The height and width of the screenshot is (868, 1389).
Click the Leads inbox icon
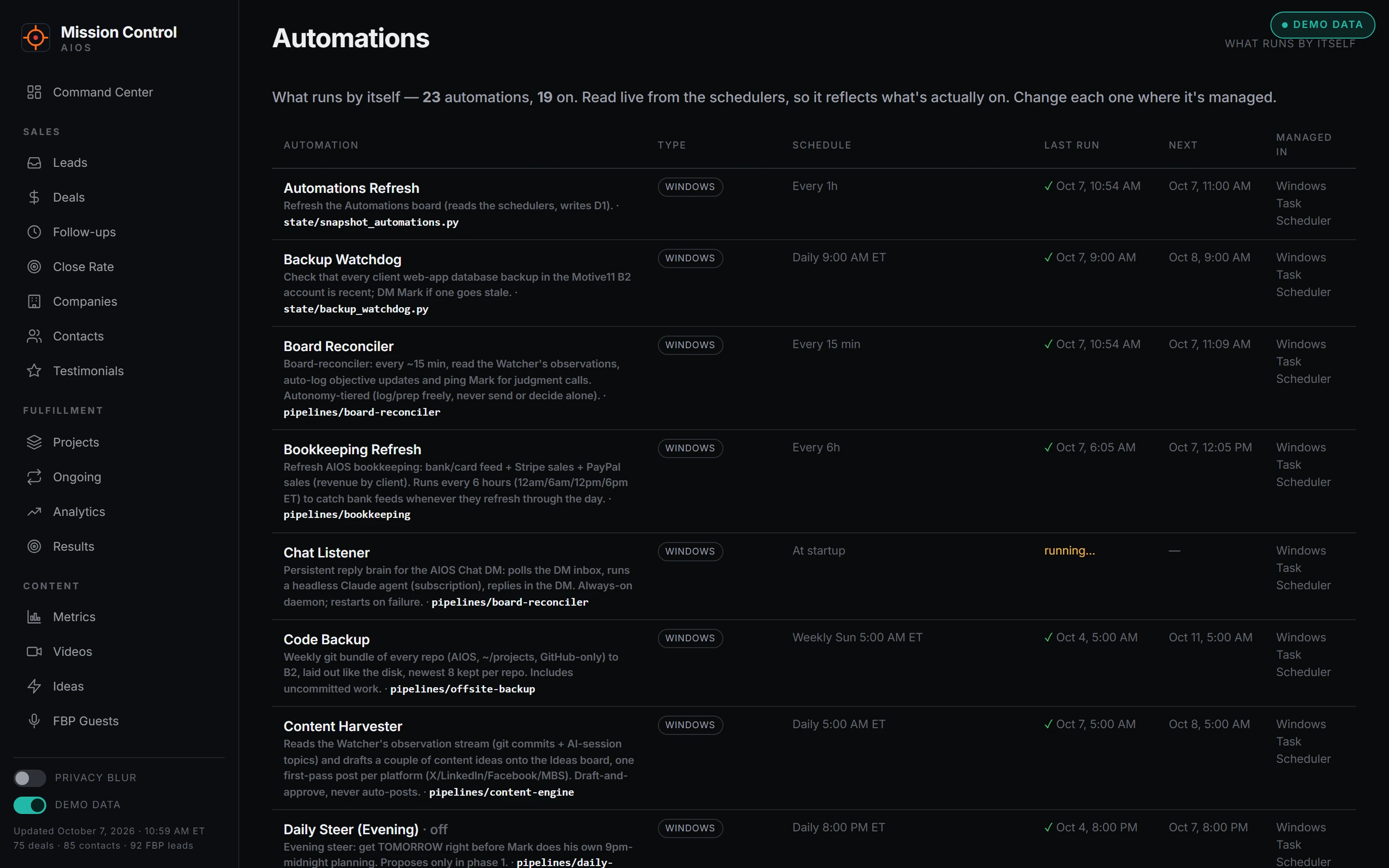pyautogui.click(x=34, y=163)
